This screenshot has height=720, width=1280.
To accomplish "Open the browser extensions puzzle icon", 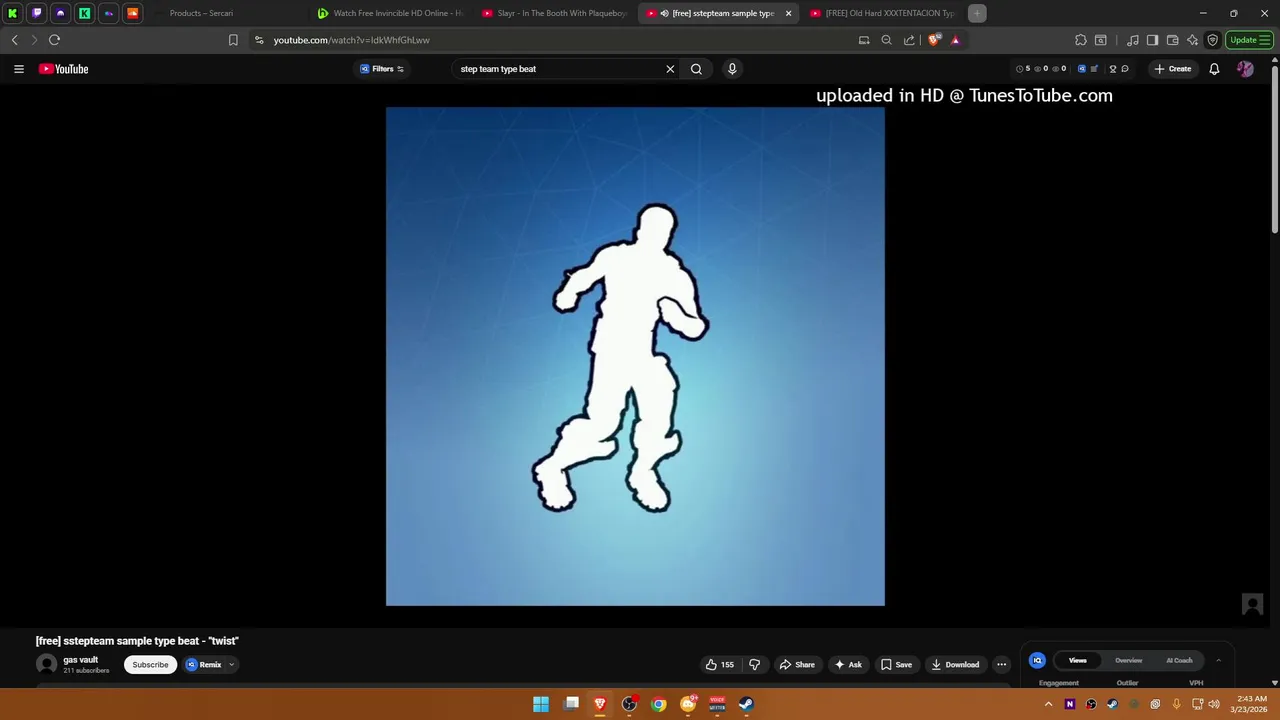I will click(x=1081, y=40).
